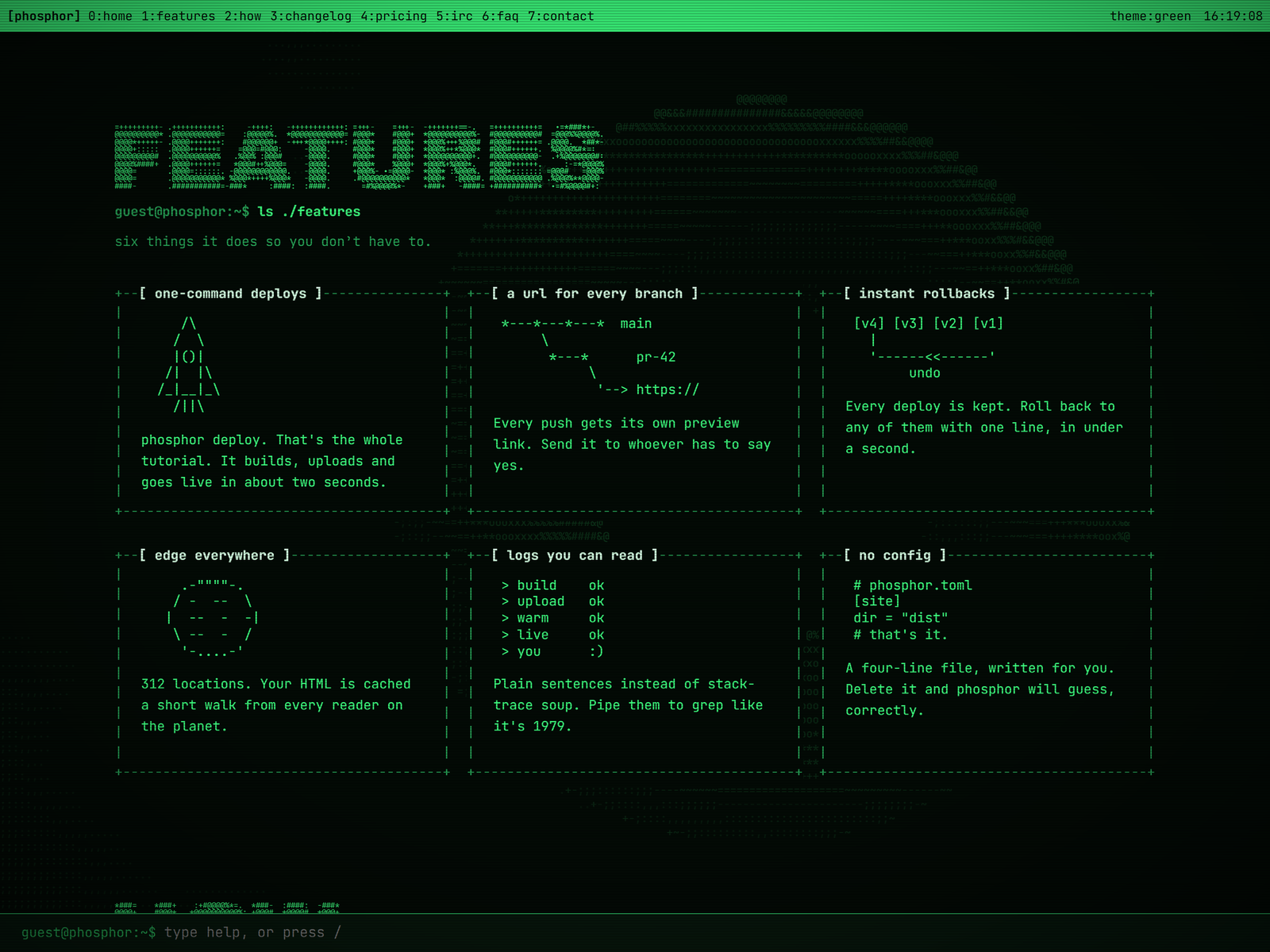Click the branch graph ASCII diagram
This screenshot has width=1270, height=952.
(600, 356)
